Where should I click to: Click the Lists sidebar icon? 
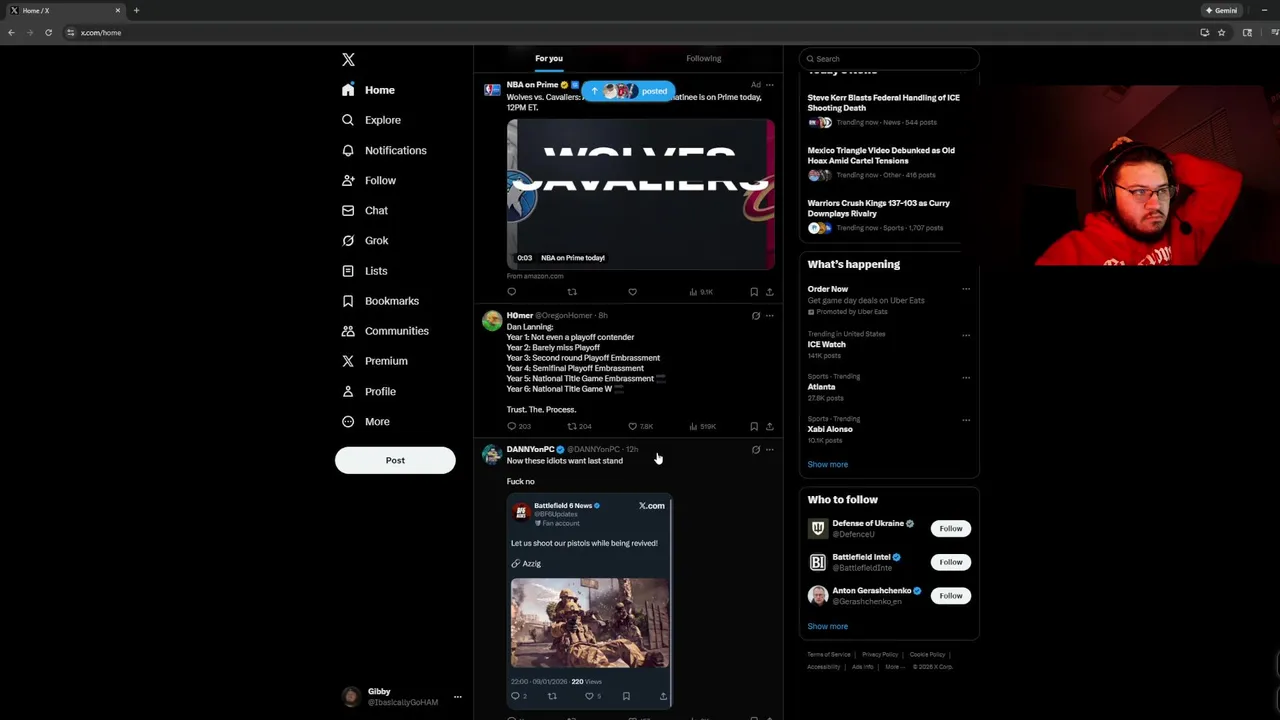point(348,271)
